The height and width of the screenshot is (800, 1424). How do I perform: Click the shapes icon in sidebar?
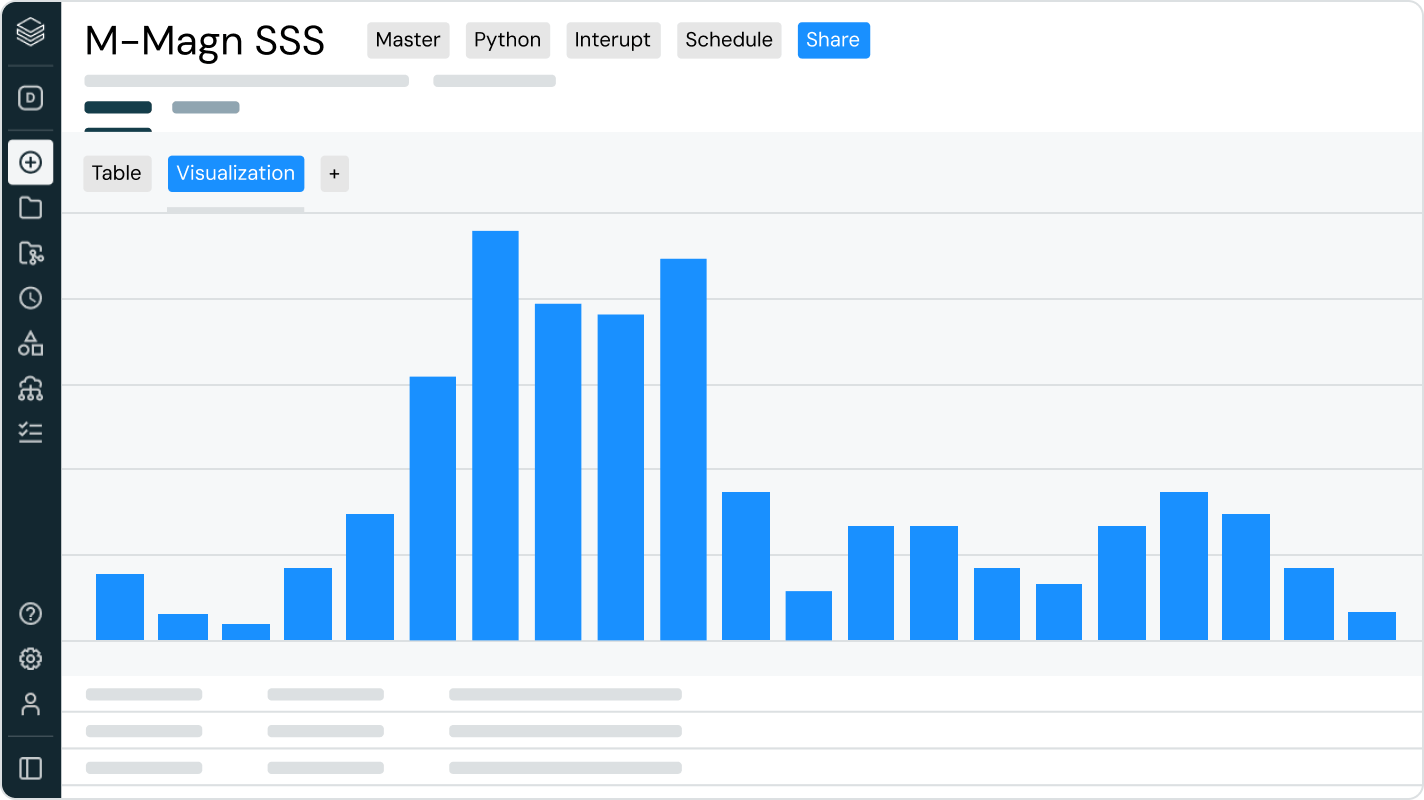click(31, 344)
